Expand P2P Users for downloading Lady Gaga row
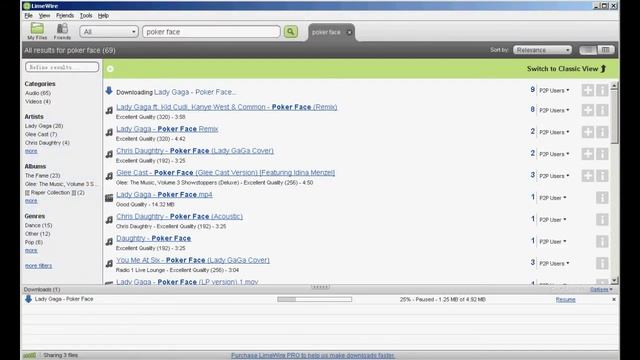This screenshot has width=640, height=360. pyautogui.click(x=554, y=91)
